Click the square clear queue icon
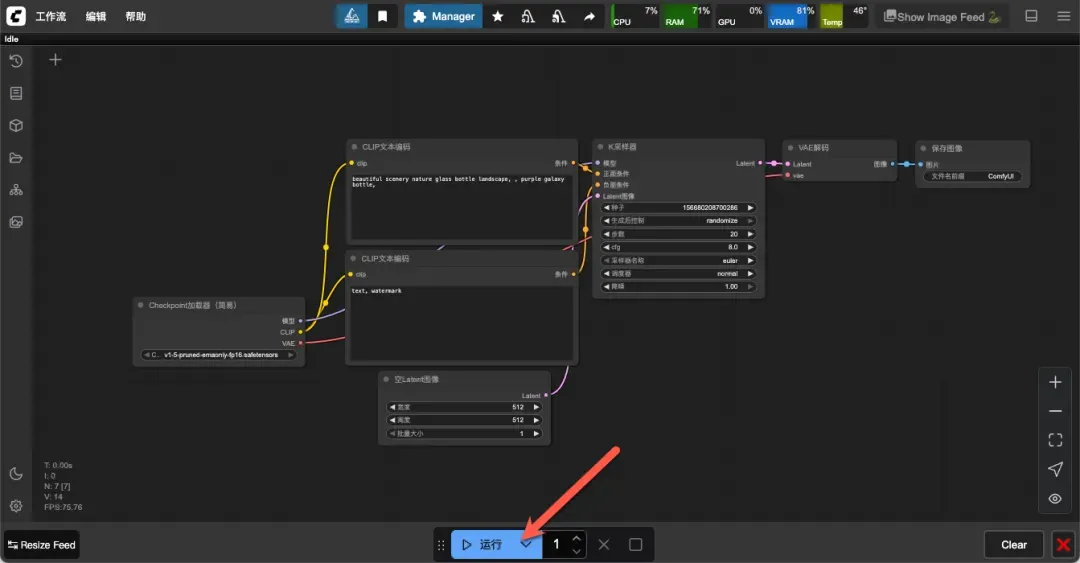The height and width of the screenshot is (563, 1080). pyautogui.click(x=635, y=544)
